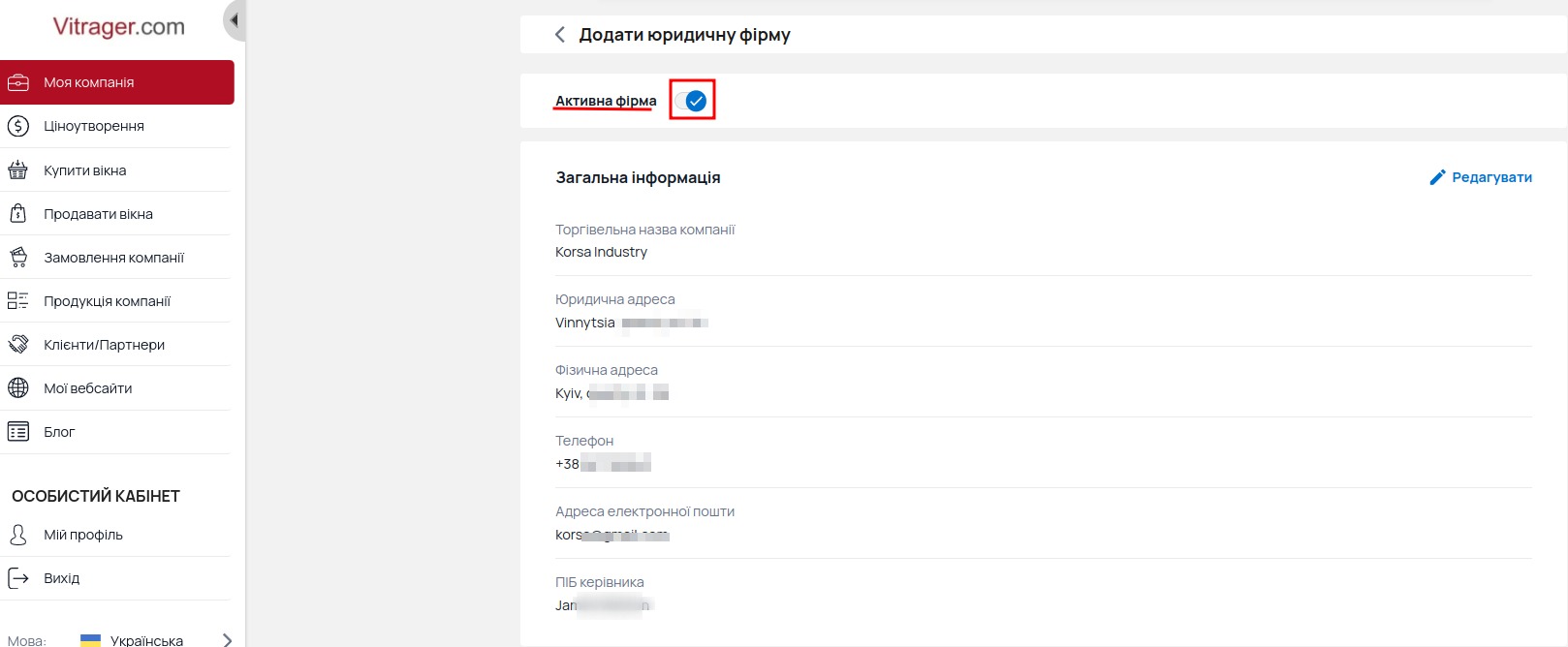The image size is (1568, 647).
Task: Open Мої вебсайти
Action: tap(87, 388)
